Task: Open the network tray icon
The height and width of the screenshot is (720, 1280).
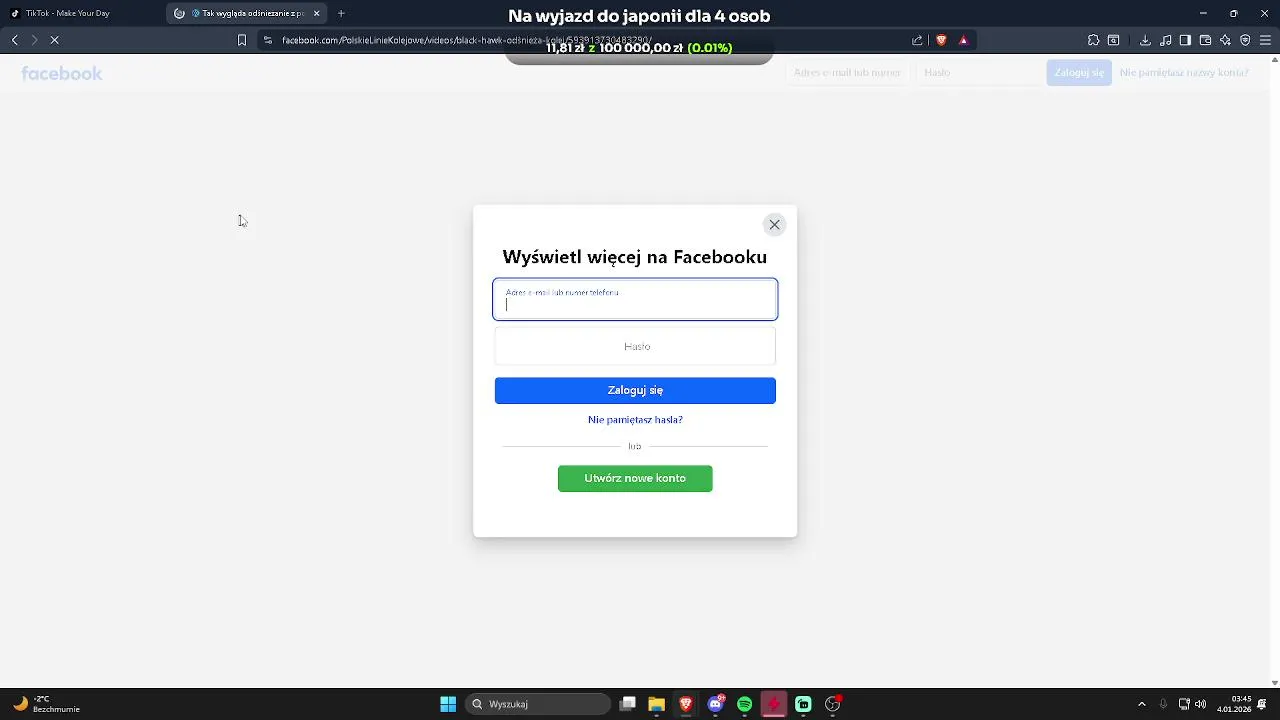Action: click(x=1184, y=704)
